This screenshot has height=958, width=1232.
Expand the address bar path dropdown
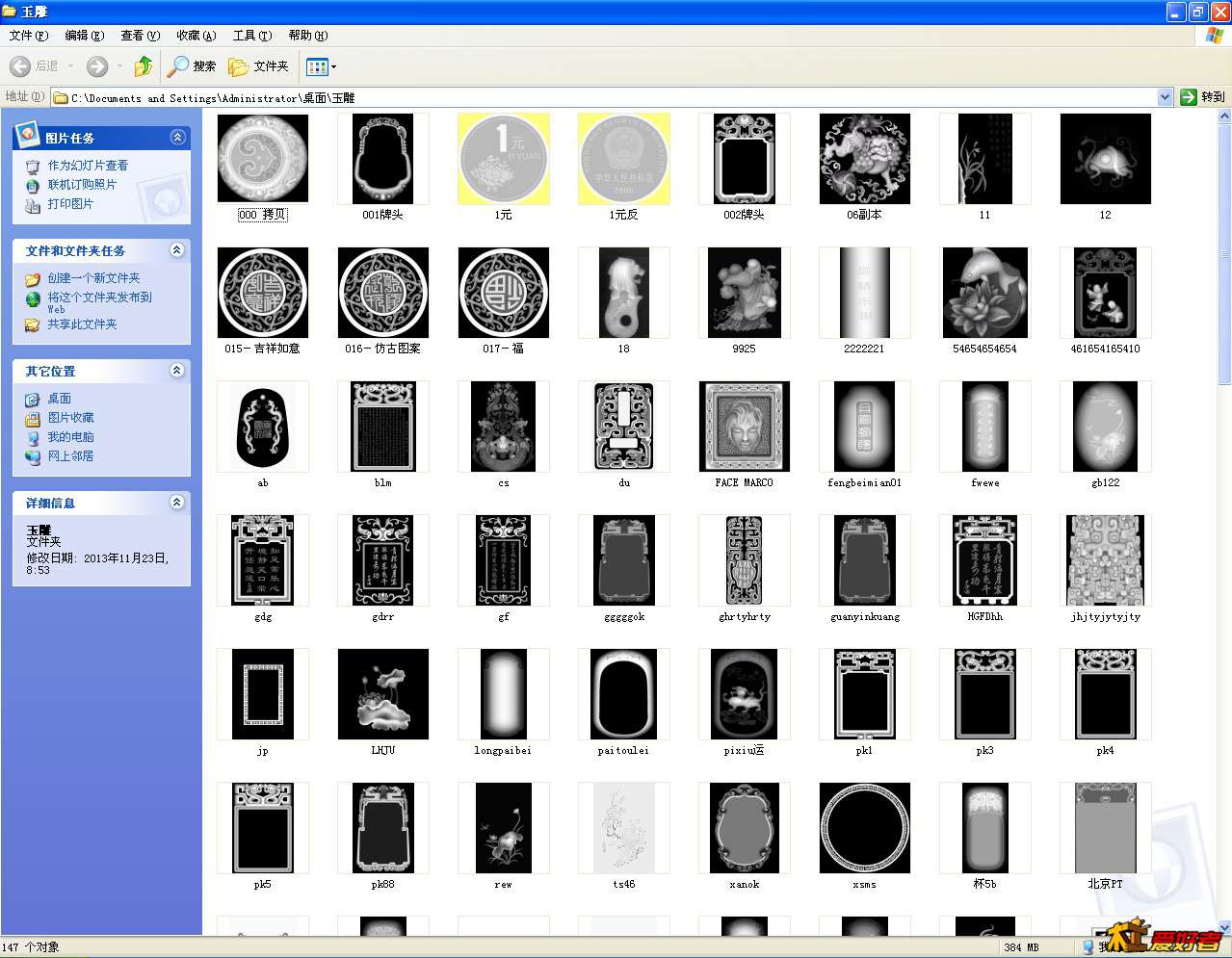1165,97
